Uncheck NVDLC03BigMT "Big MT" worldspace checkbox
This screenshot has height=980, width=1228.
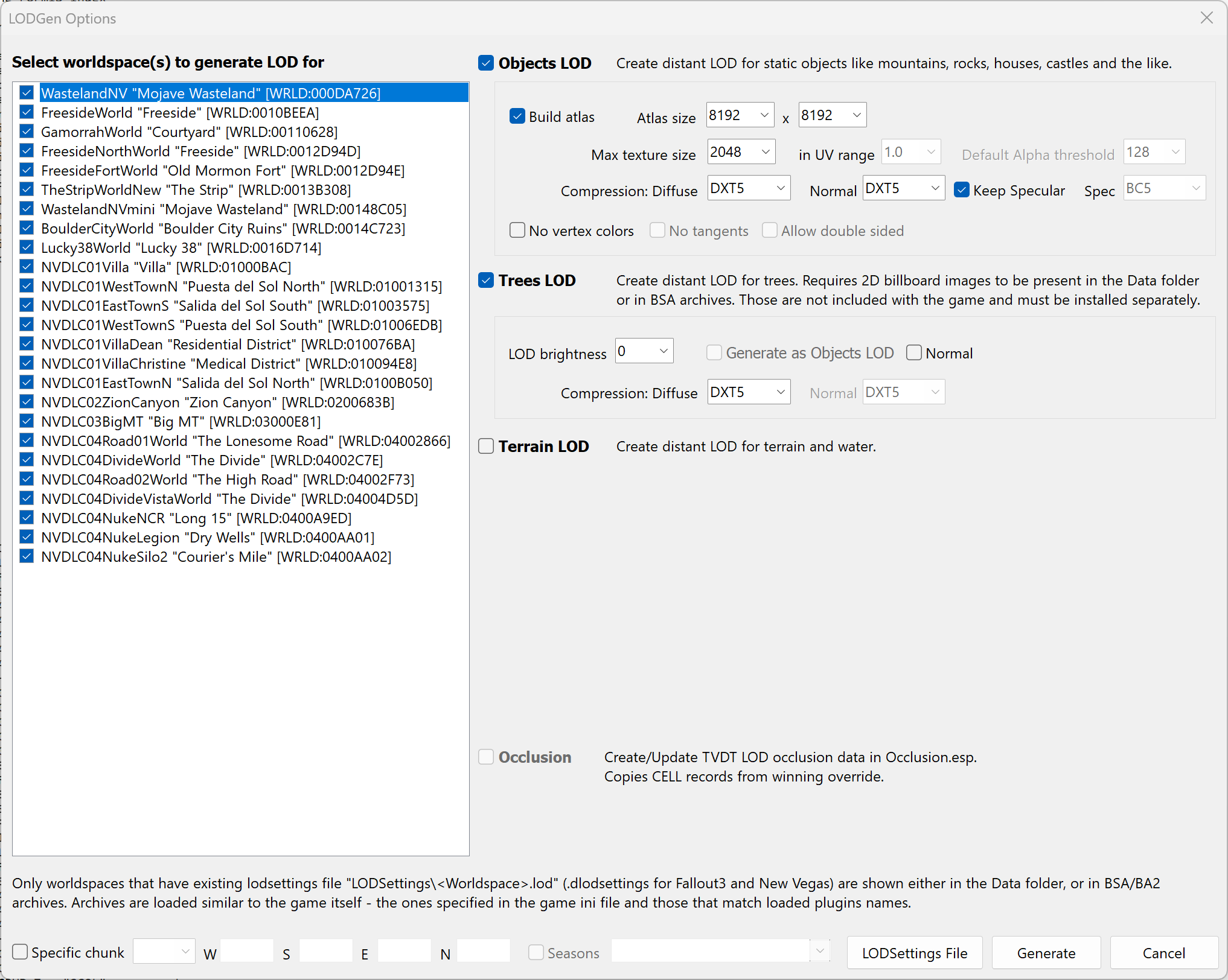click(27, 421)
